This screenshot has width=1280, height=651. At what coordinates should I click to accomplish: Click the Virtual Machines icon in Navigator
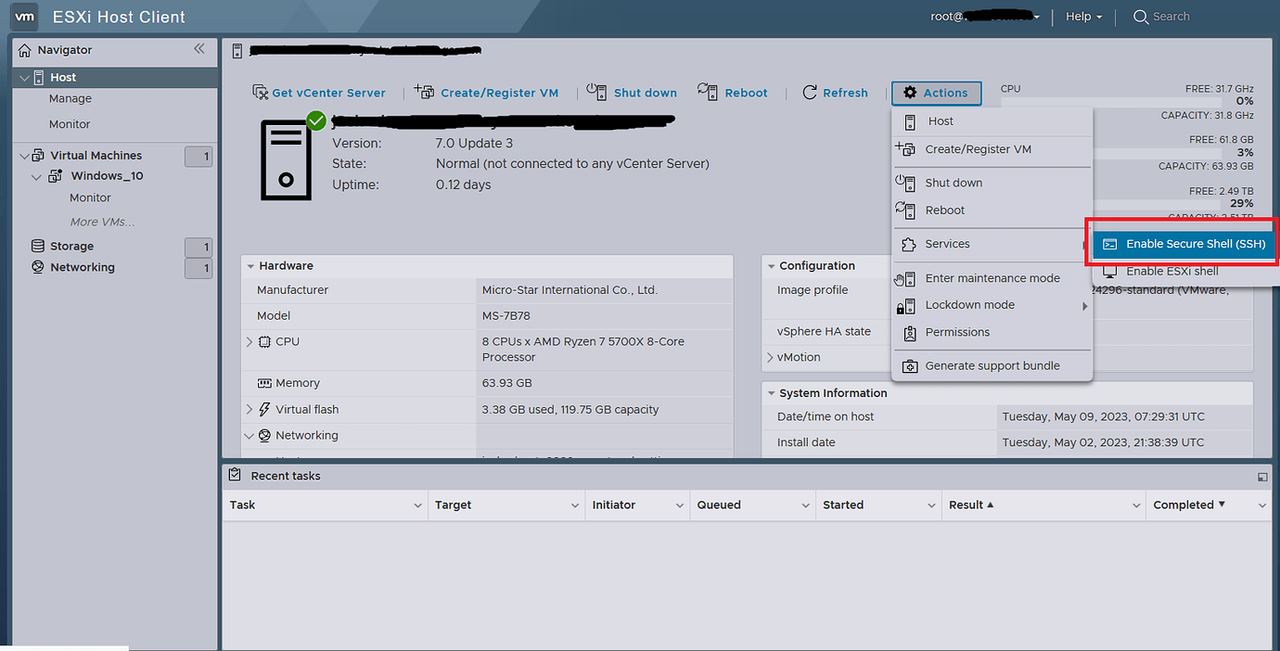pyautogui.click(x=38, y=156)
